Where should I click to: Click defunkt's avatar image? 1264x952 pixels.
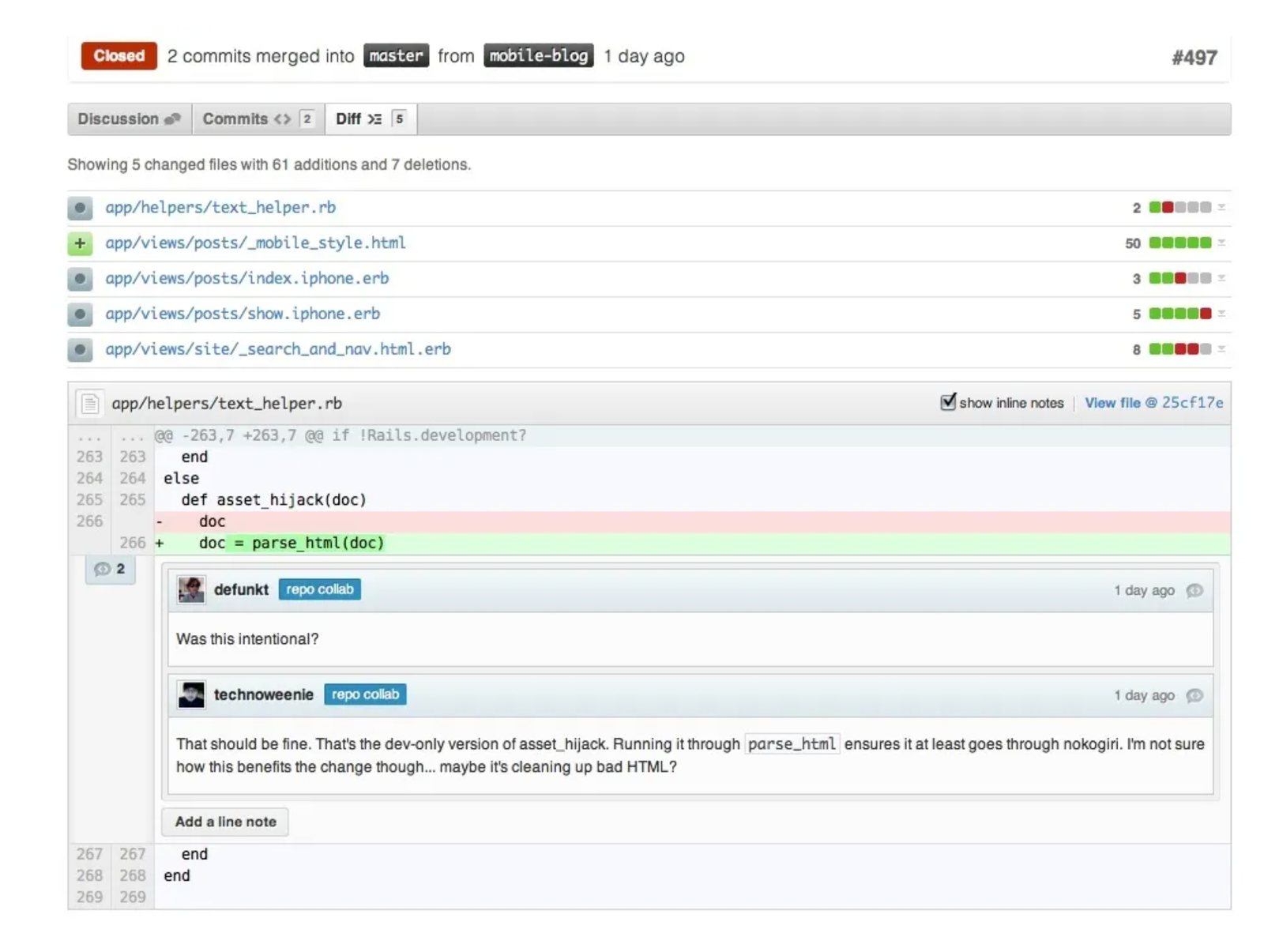(x=191, y=590)
